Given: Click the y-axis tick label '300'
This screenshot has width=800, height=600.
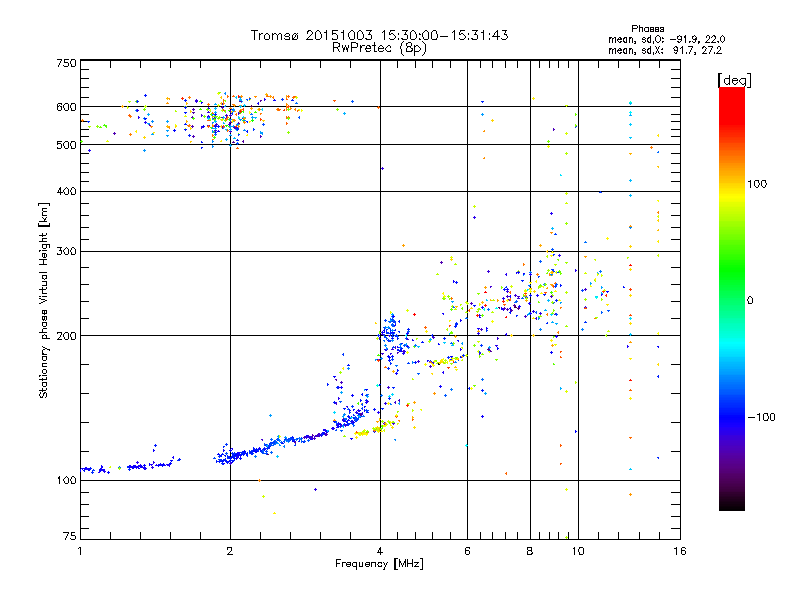Looking at the screenshot, I should coord(66,252).
